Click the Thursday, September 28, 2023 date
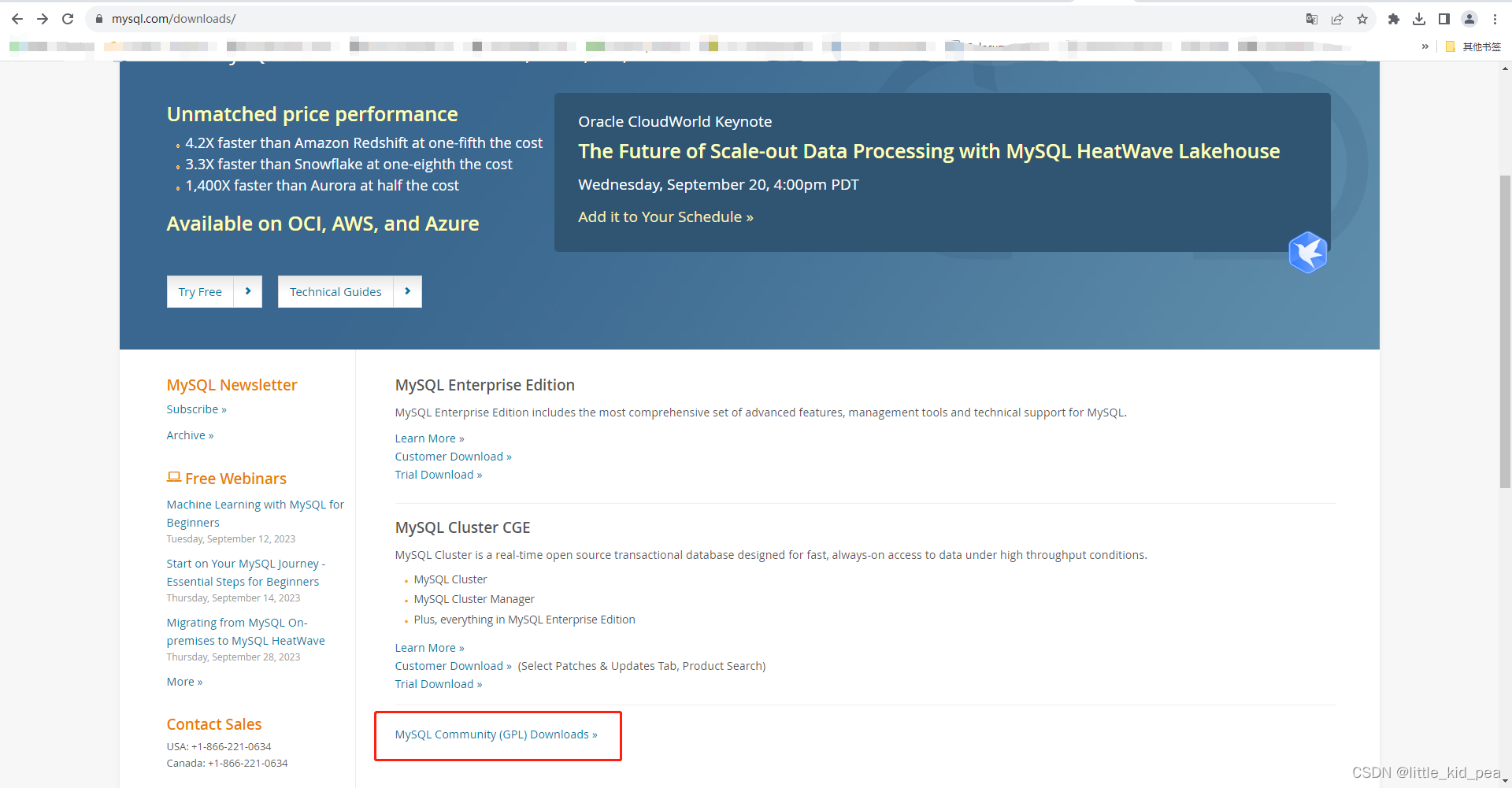The width and height of the screenshot is (1512, 788). pyautogui.click(x=233, y=657)
